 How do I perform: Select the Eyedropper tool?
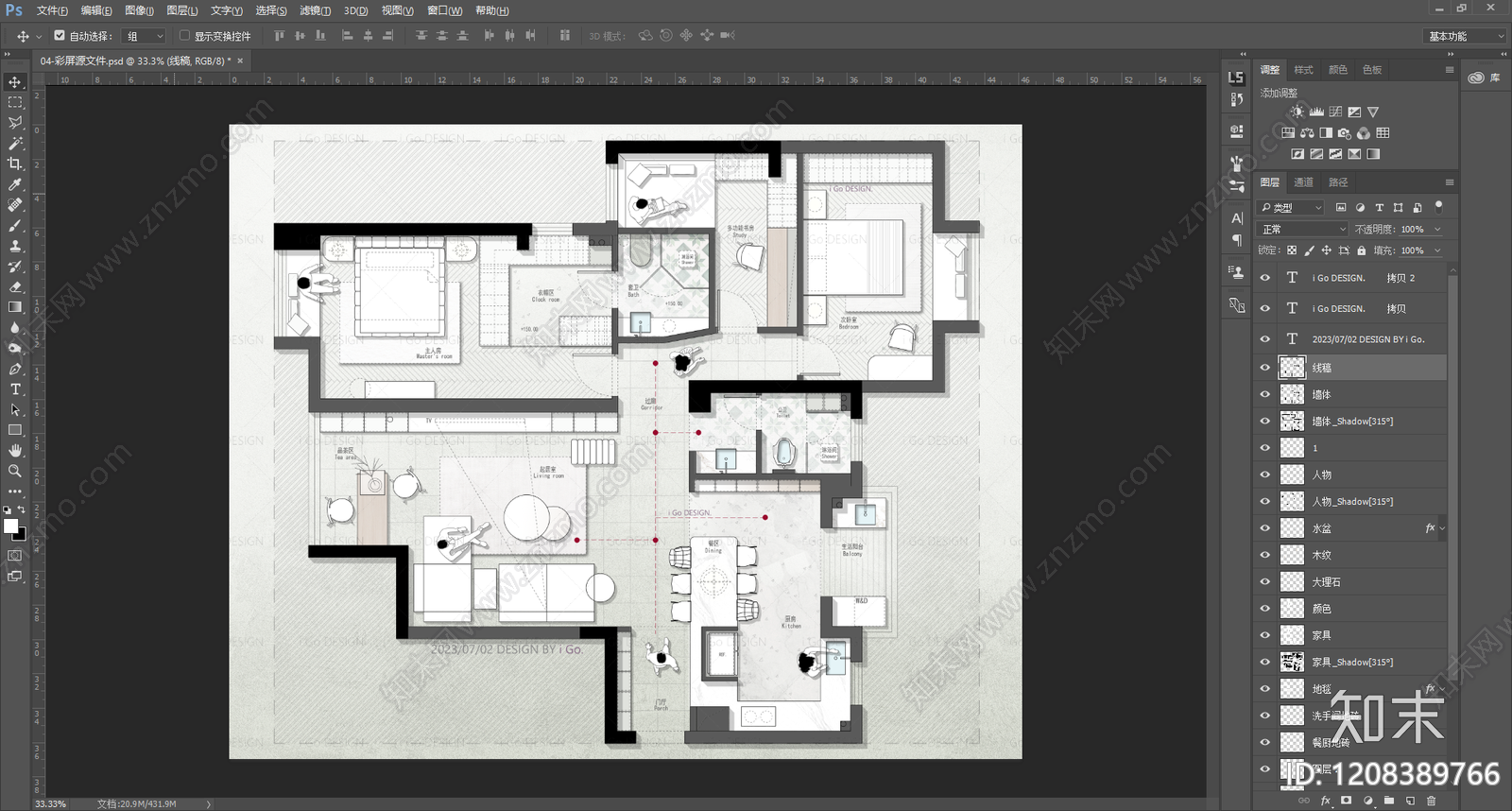[x=15, y=184]
